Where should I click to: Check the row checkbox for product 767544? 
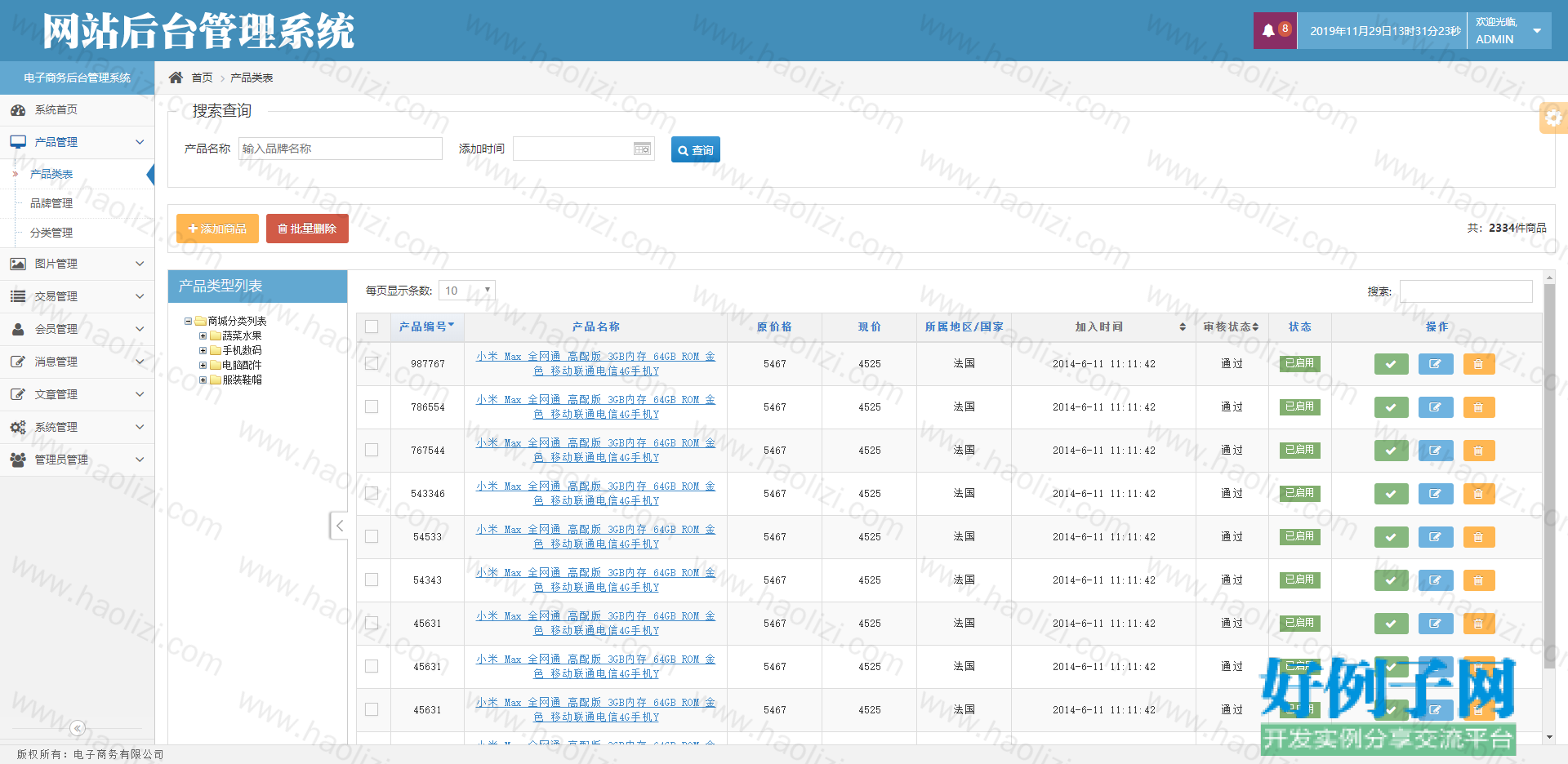tap(372, 450)
